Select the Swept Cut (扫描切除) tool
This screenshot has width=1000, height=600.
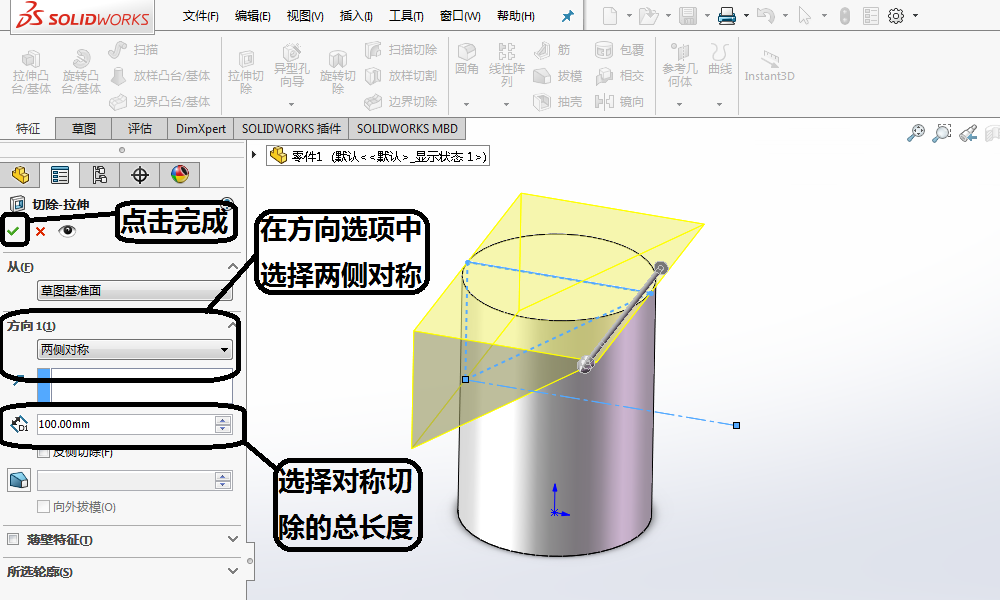pos(401,50)
